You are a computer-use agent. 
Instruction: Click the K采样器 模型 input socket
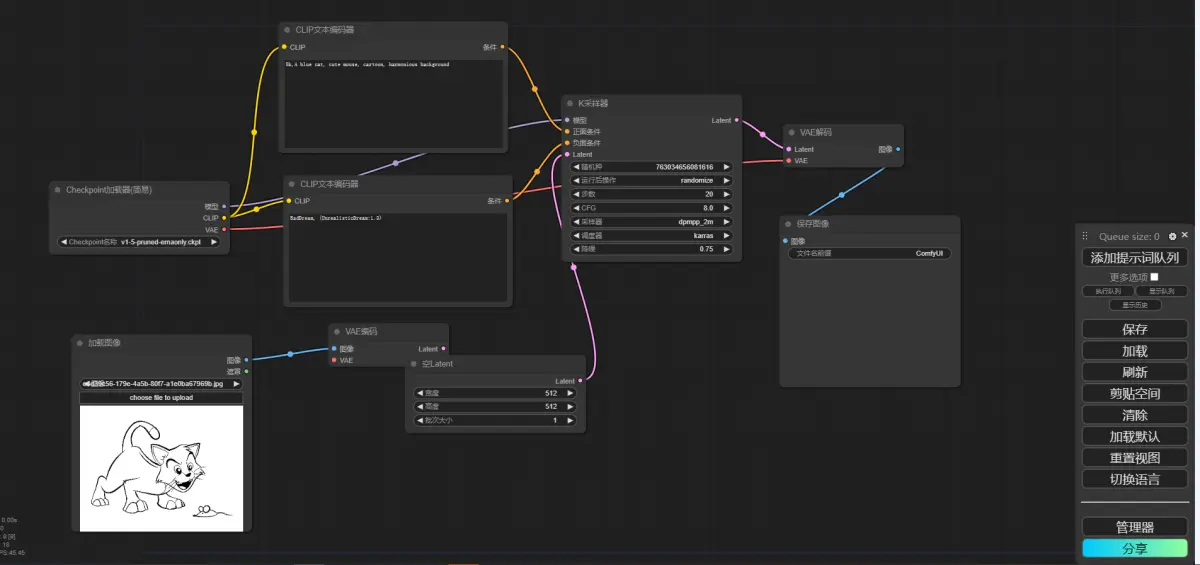pos(567,120)
